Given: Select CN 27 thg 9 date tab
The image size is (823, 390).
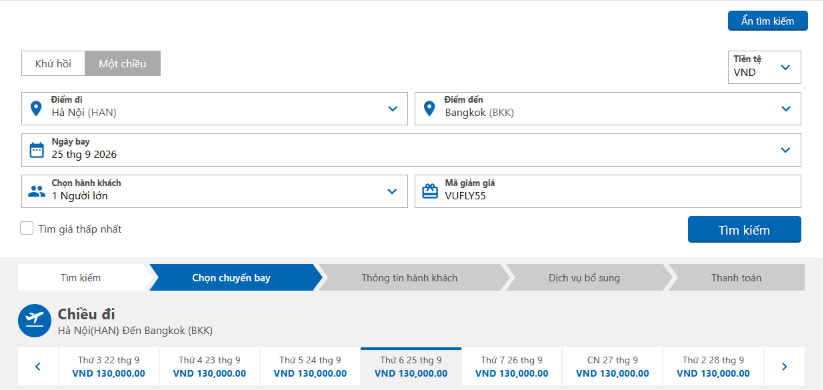Looking at the screenshot, I should point(613,366).
